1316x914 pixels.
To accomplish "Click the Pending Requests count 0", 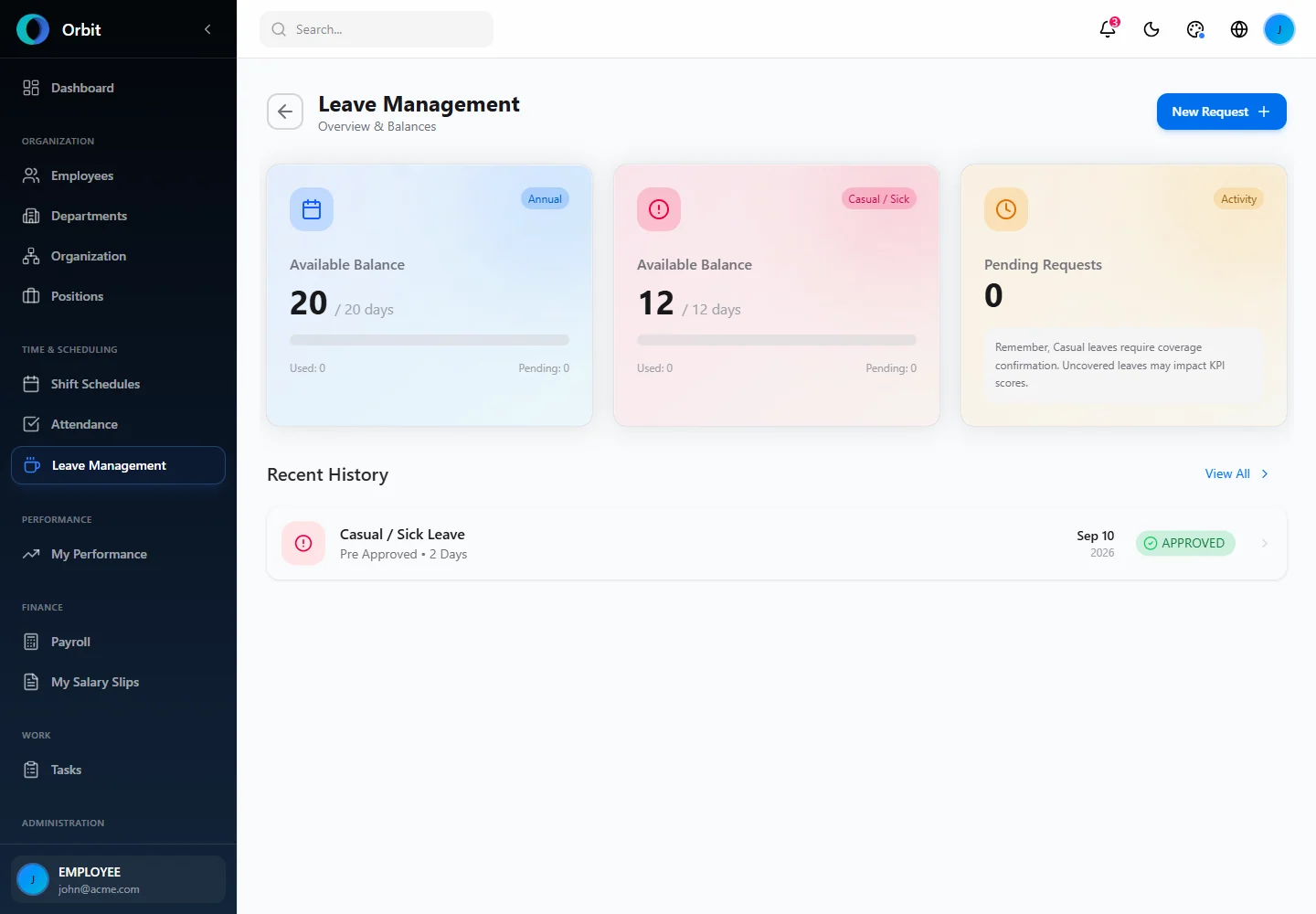I will tap(993, 295).
